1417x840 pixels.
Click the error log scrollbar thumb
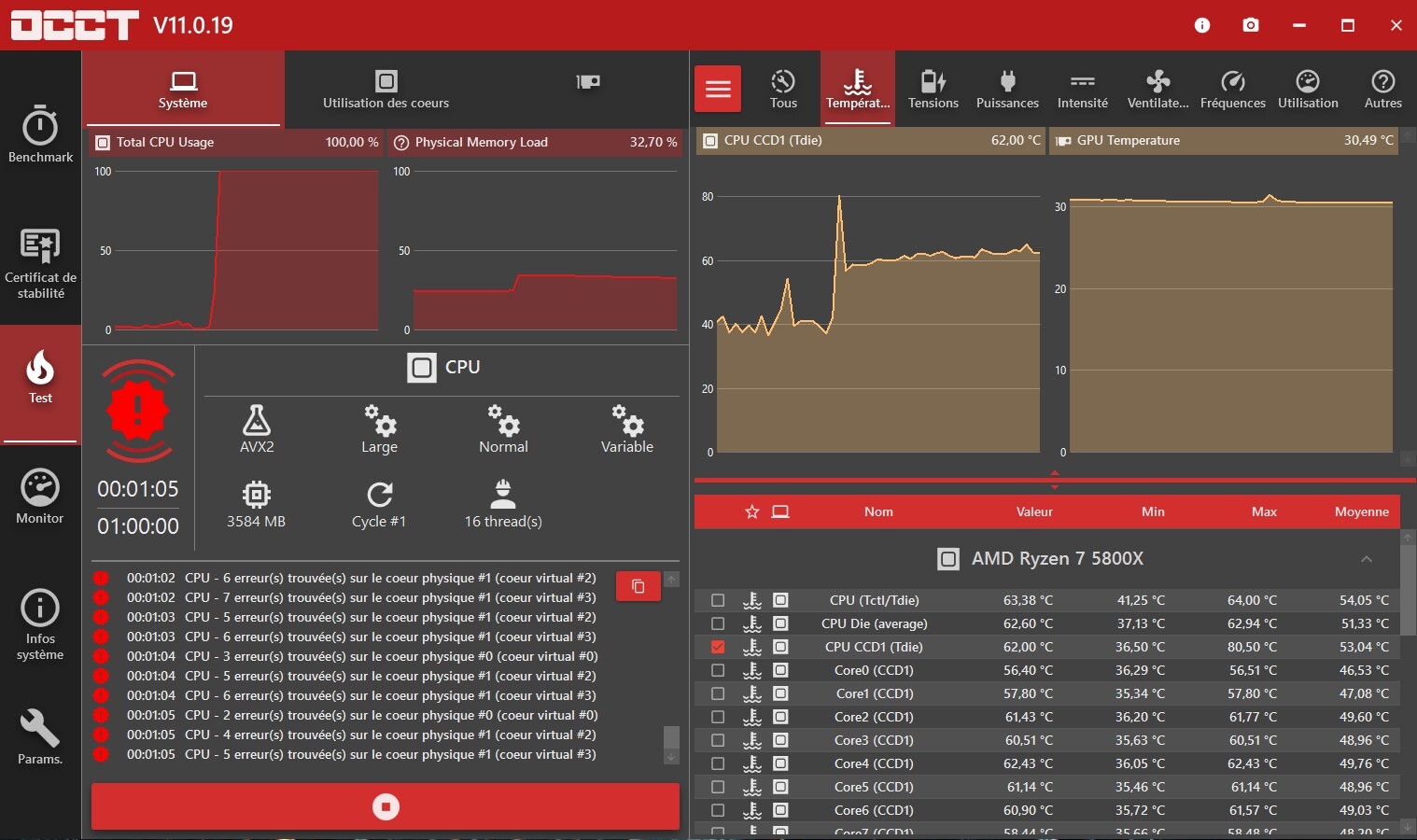click(x=671, y=737)
